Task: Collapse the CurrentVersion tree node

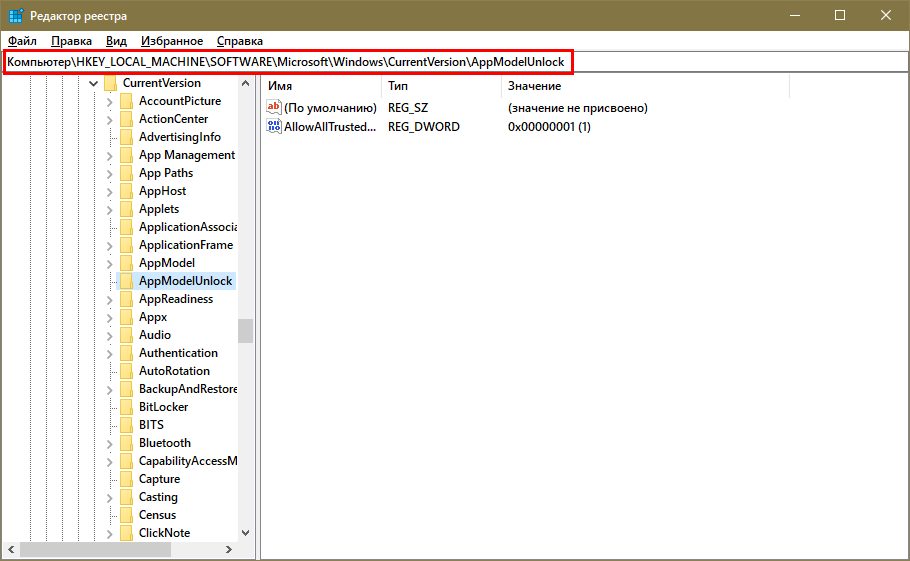Action: tap(93, 83)
